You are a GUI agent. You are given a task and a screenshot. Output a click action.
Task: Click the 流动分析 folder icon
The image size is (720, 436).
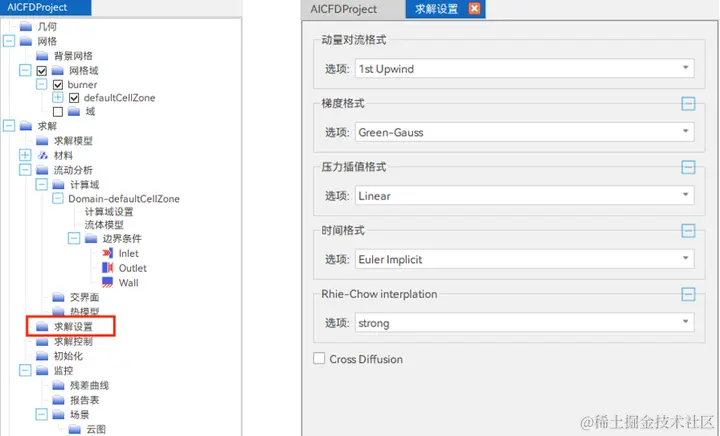pyautogui.click(x=42, y=170)
